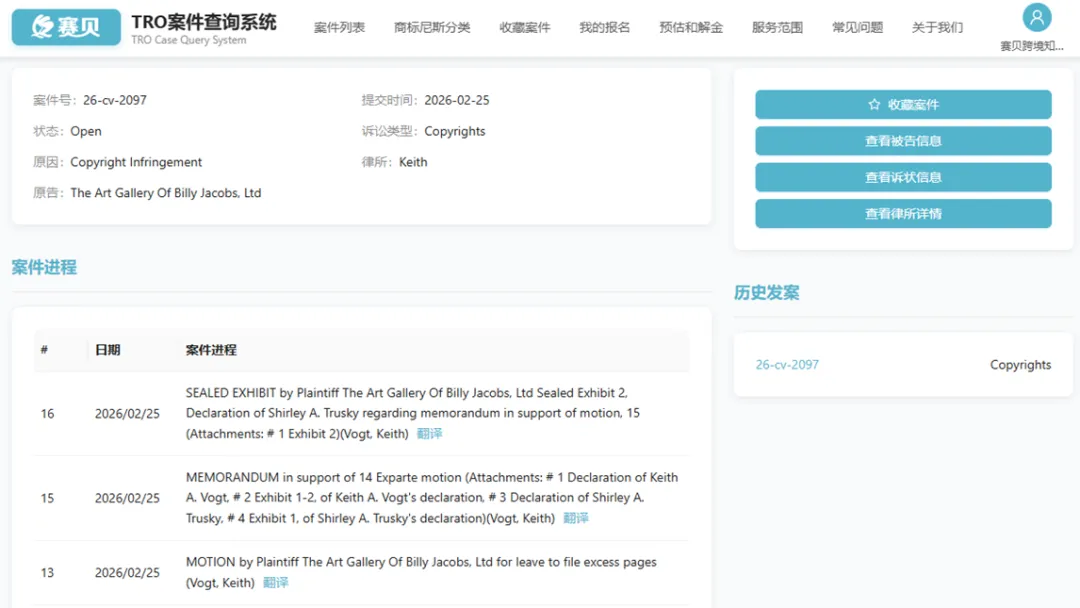
Task: Open 查看被告信息 defendant info
Action: (x=902, y=141)
